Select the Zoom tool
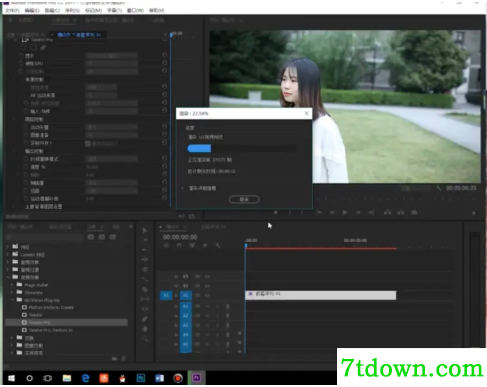Viewport: 487px width, 387px height. tap(144, 338)
